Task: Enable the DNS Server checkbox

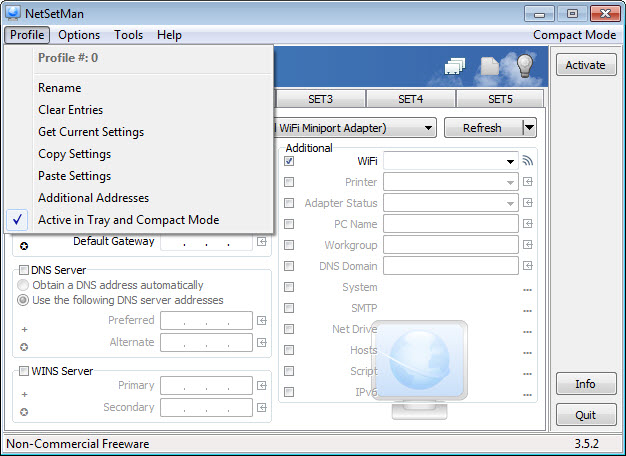Action: click(24, 270)
